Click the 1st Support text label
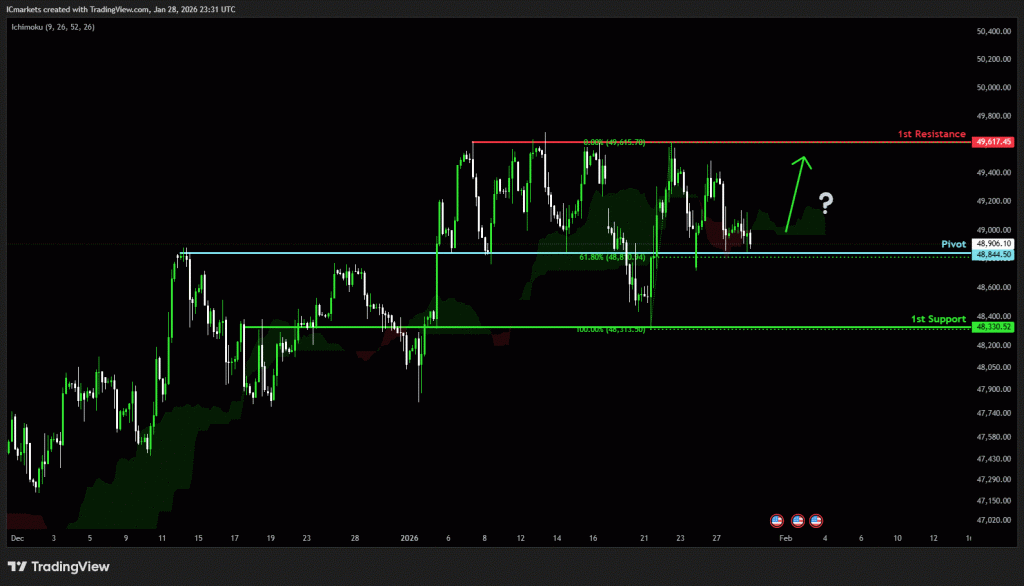The width and height of the screenshot is (1024, 586). (938, 319)
